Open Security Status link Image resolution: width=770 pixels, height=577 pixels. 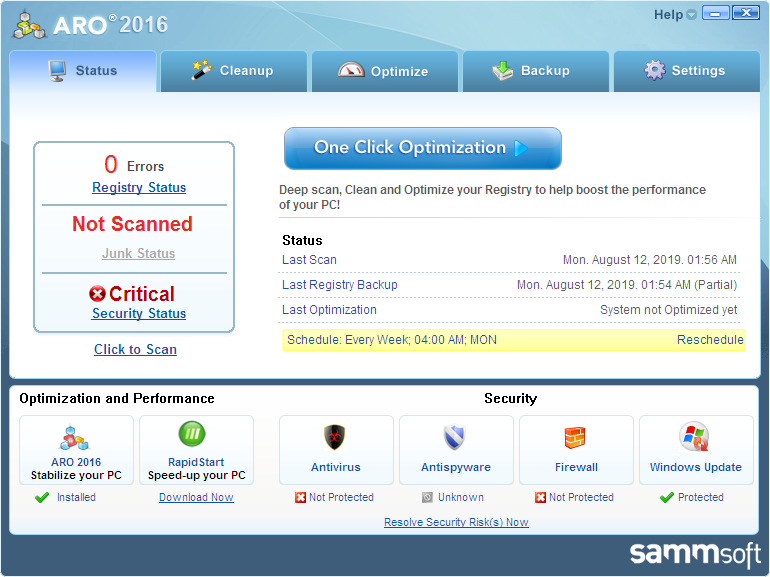[139, 313]
